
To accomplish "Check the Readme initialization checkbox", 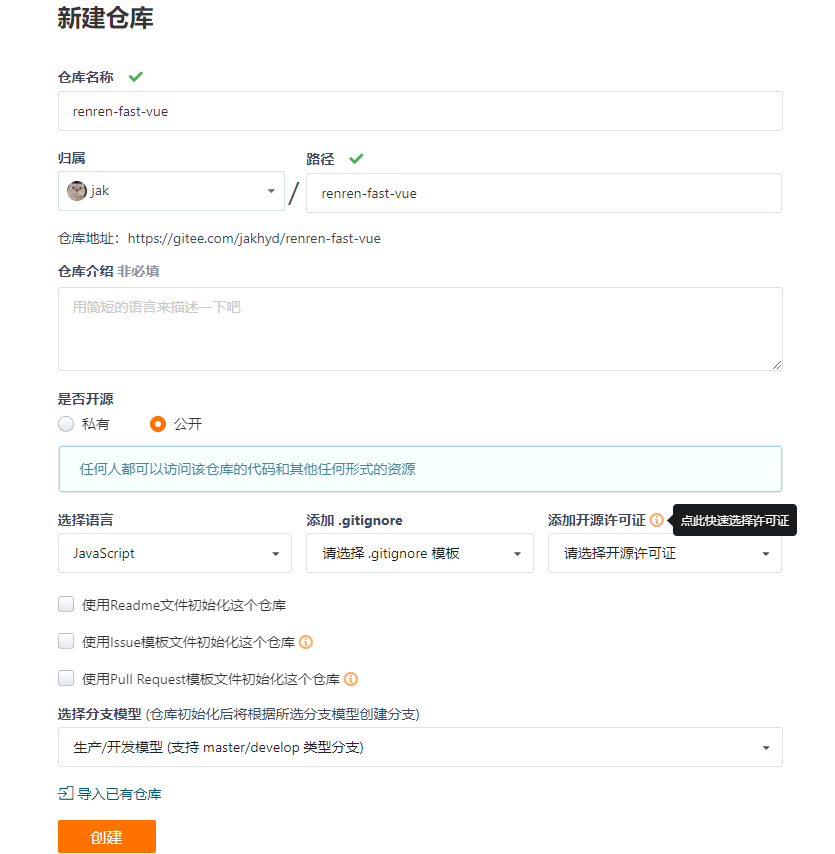I will coord(66,605).
